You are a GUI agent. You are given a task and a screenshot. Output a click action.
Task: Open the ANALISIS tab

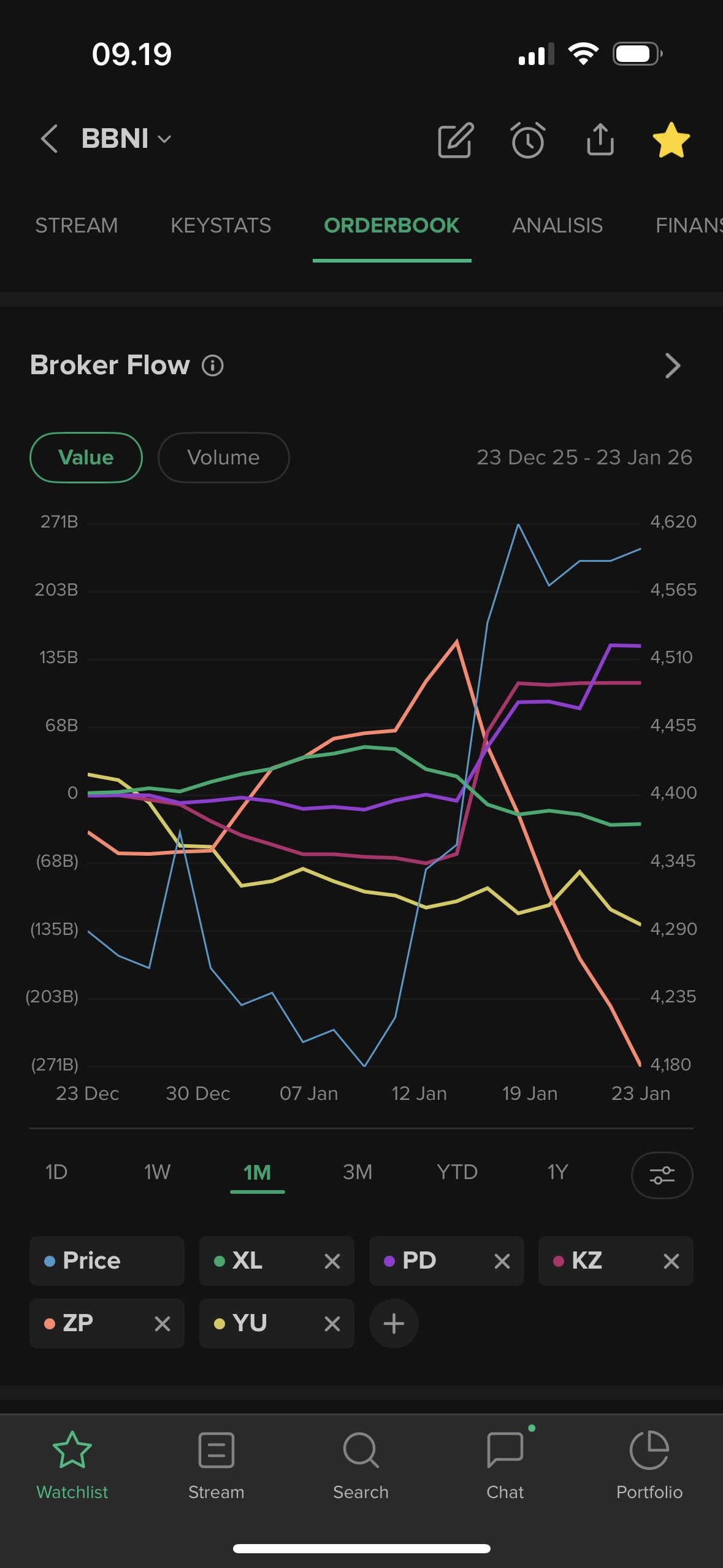(x=557, y=226)
